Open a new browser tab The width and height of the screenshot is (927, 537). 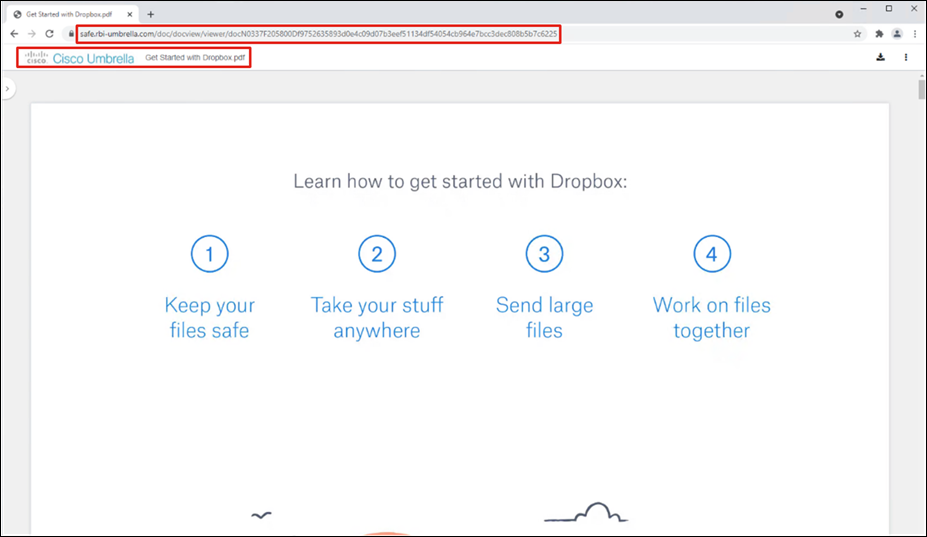click(151, 14)
